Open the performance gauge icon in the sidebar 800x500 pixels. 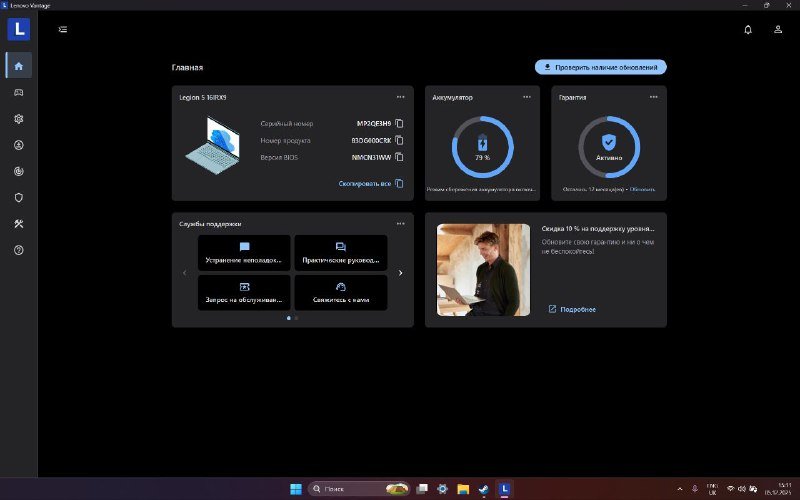tap(19, 171)
